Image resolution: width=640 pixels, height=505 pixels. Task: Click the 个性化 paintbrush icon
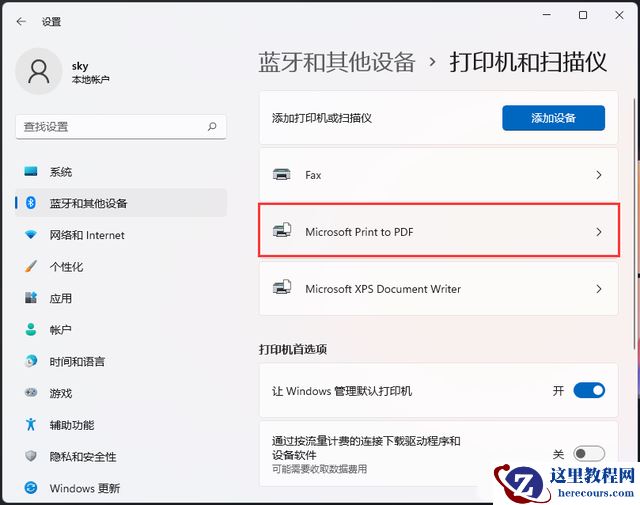(x=31, y=266)
